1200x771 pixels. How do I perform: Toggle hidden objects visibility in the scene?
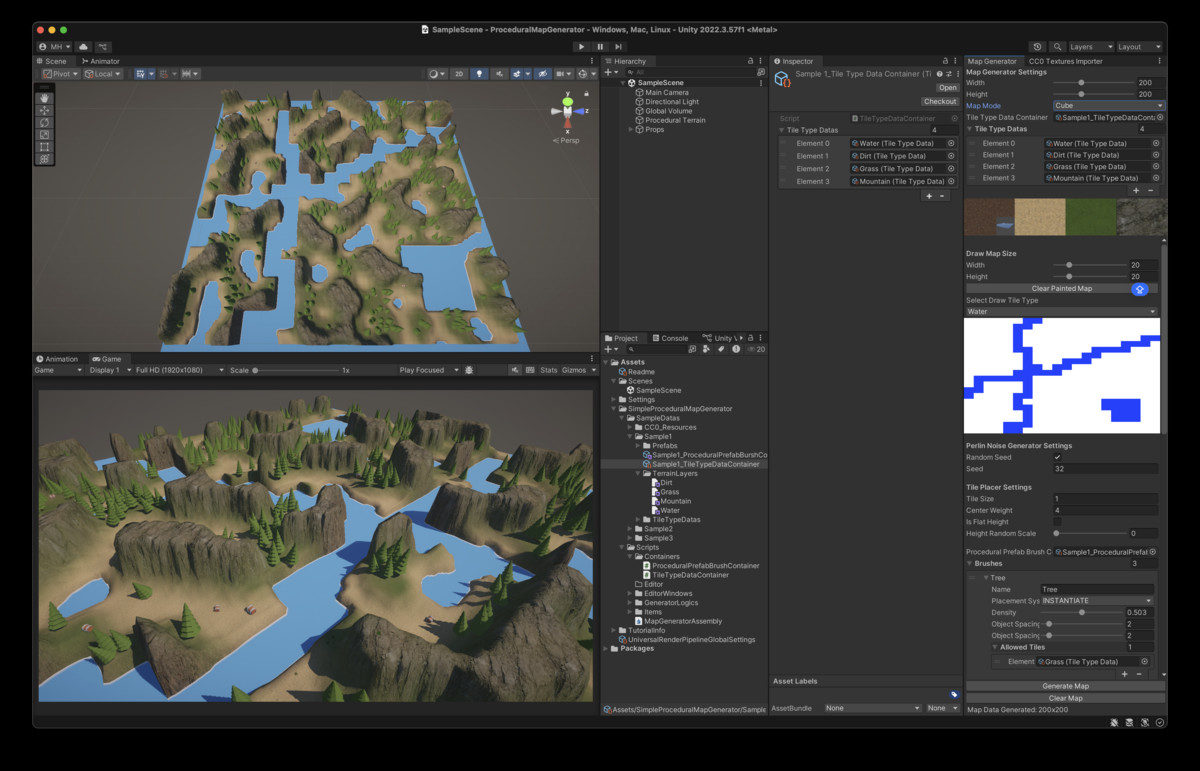click(x=541, y=74)
